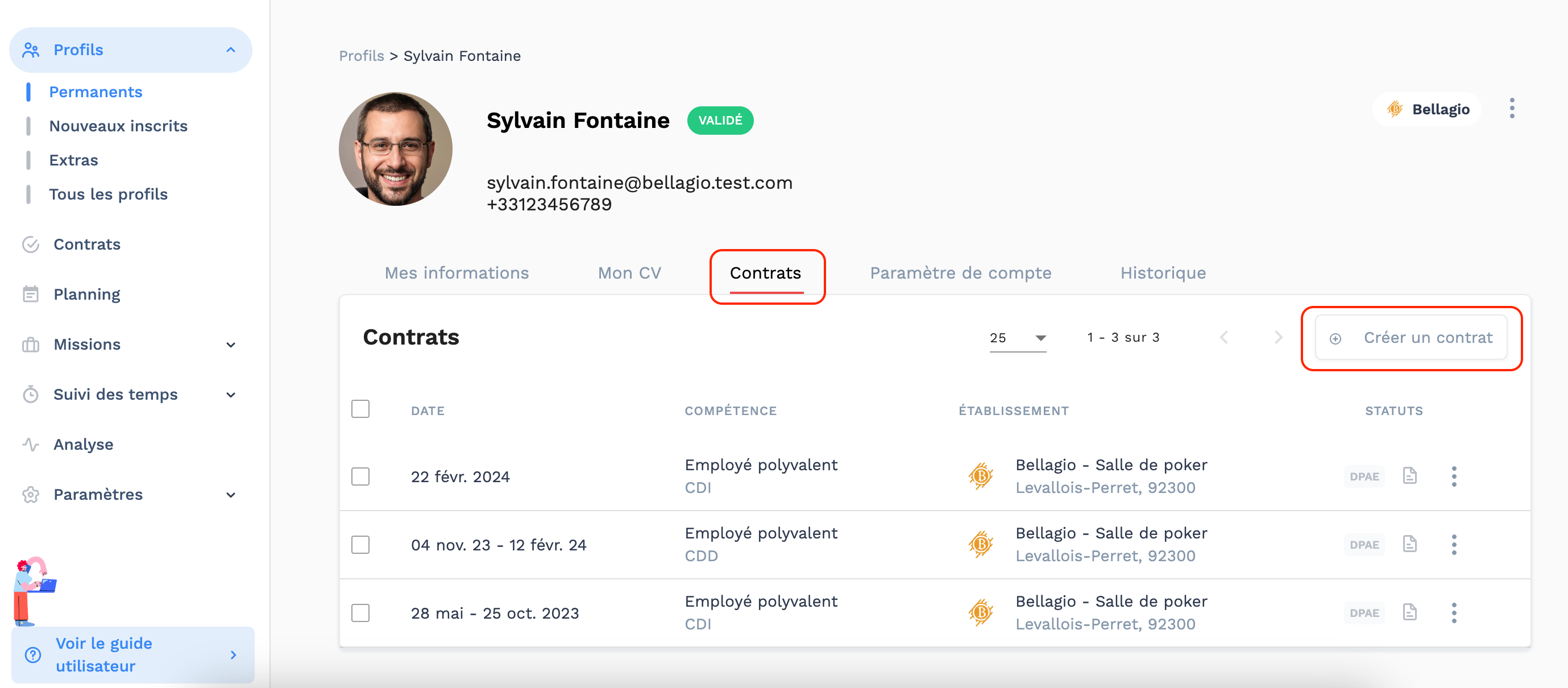Click DPAE badge for 28 mai contract

1364,613
